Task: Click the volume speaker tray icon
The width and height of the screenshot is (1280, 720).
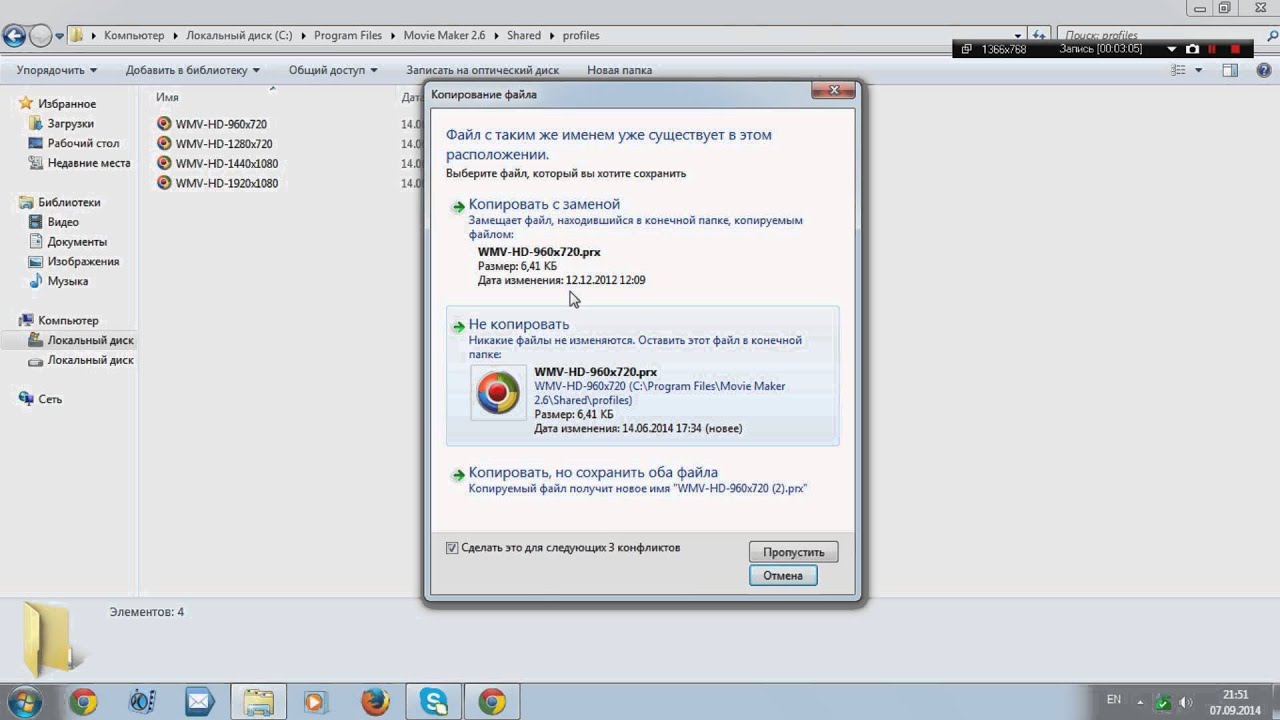Action: pyautogui.click(x=1187, y=701)
